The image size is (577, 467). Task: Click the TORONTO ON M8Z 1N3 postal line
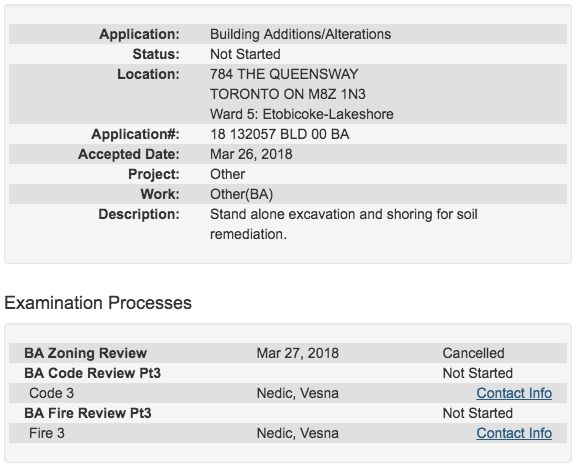(x=288, y=94)
